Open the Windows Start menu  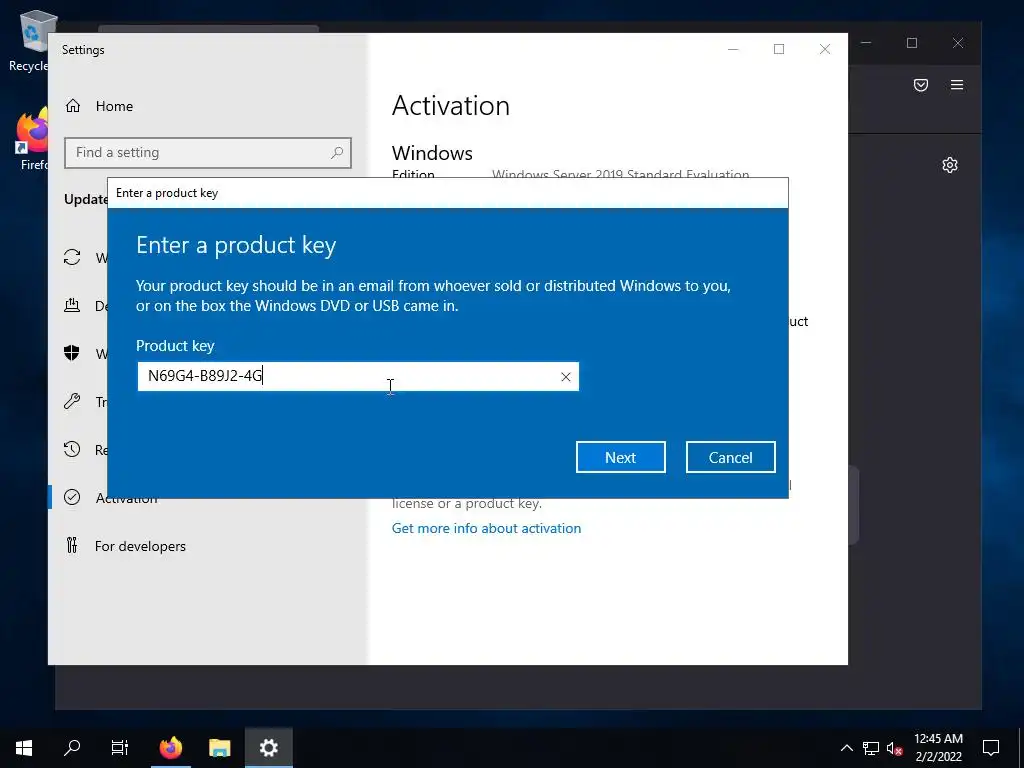click(x=24, y=748)
